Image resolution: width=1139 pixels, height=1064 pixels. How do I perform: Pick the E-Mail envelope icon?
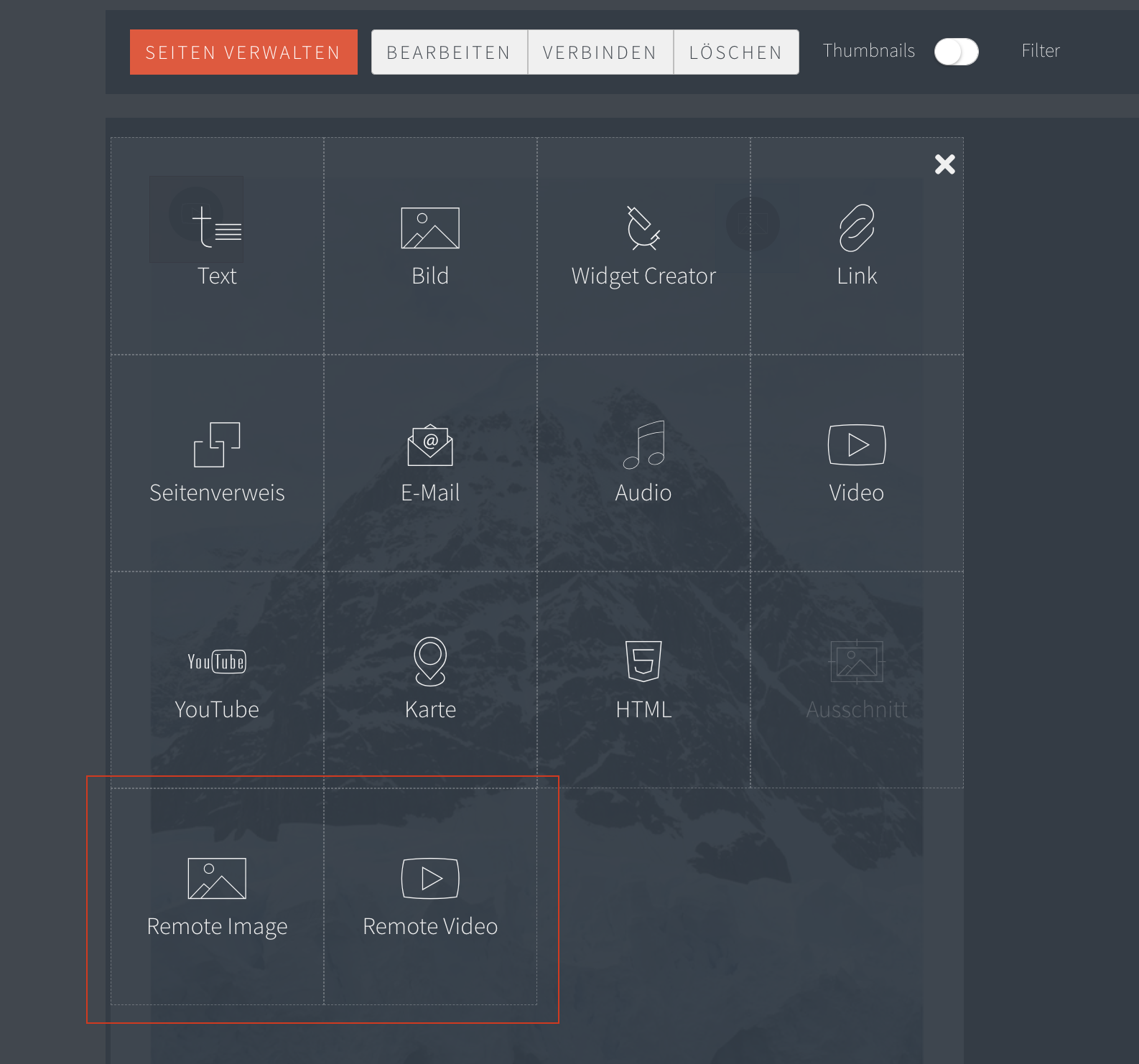430,444
